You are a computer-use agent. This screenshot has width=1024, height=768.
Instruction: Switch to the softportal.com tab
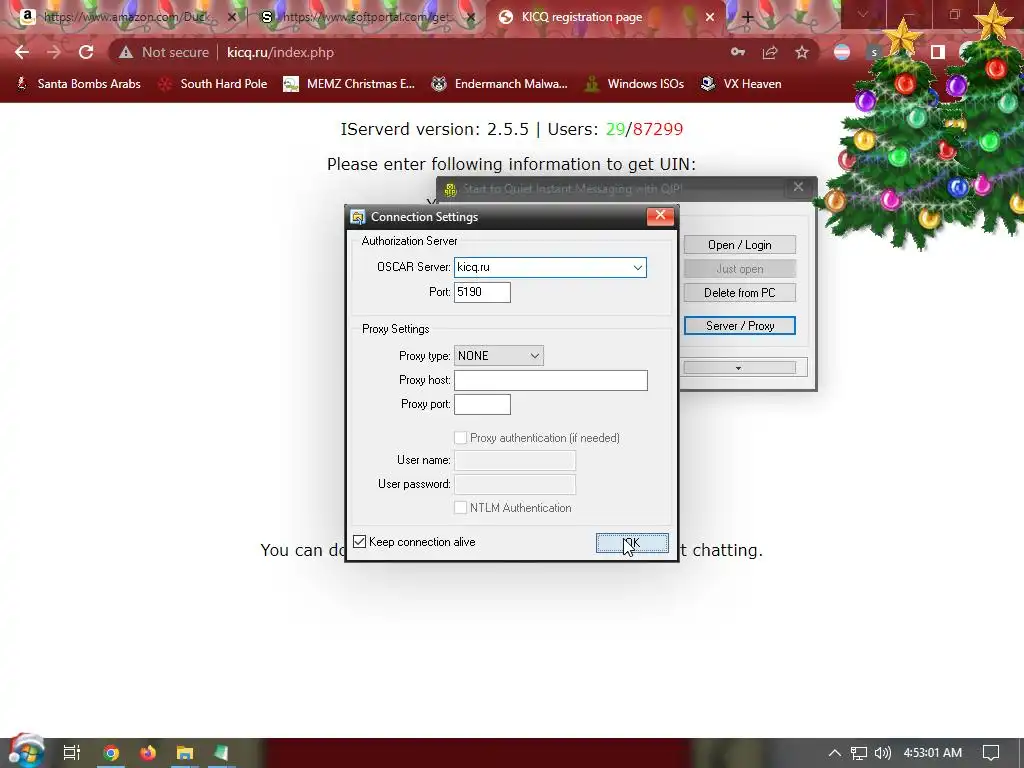tap(366, 18)
